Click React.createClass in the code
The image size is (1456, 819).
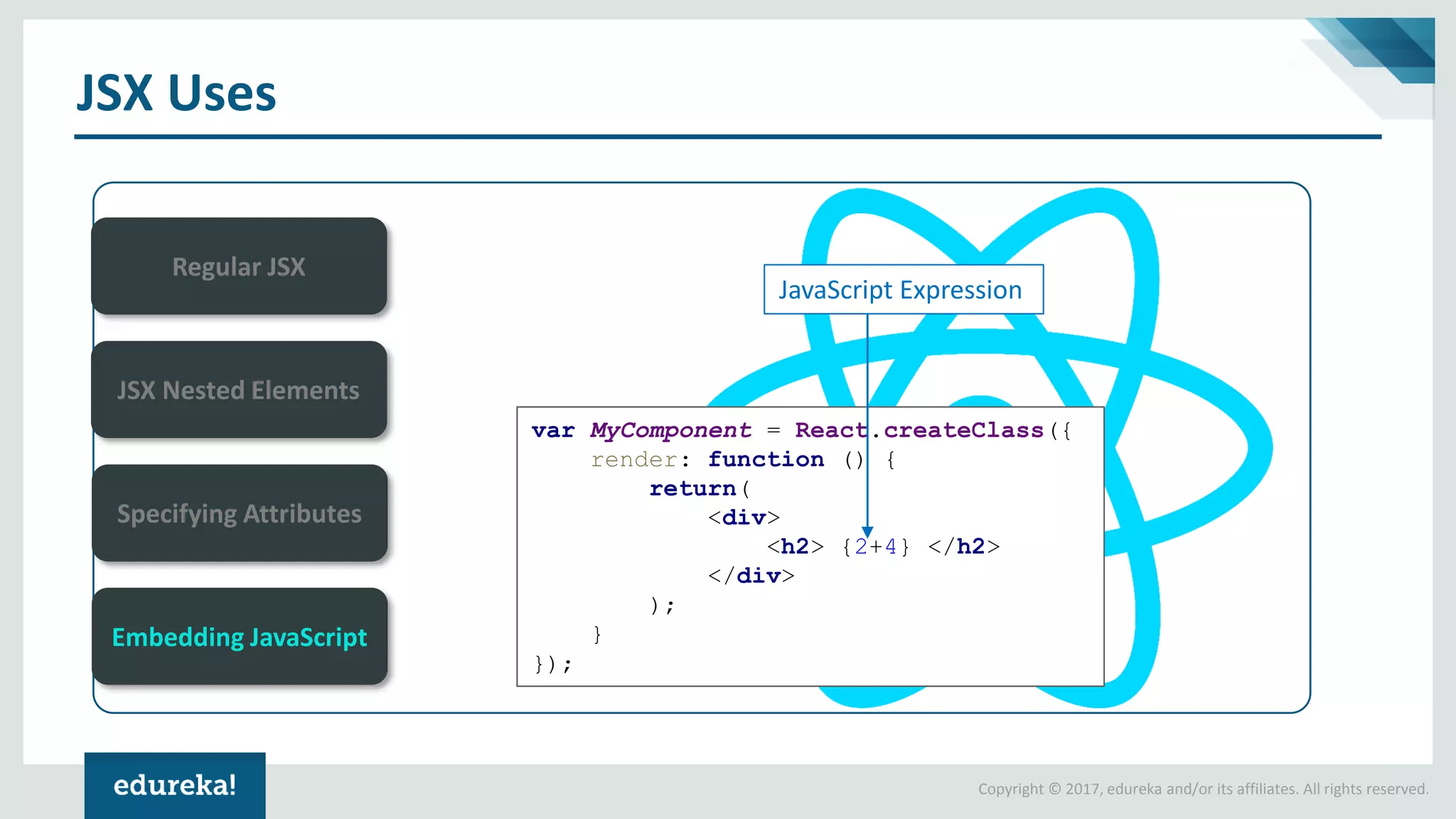point(919,430)
